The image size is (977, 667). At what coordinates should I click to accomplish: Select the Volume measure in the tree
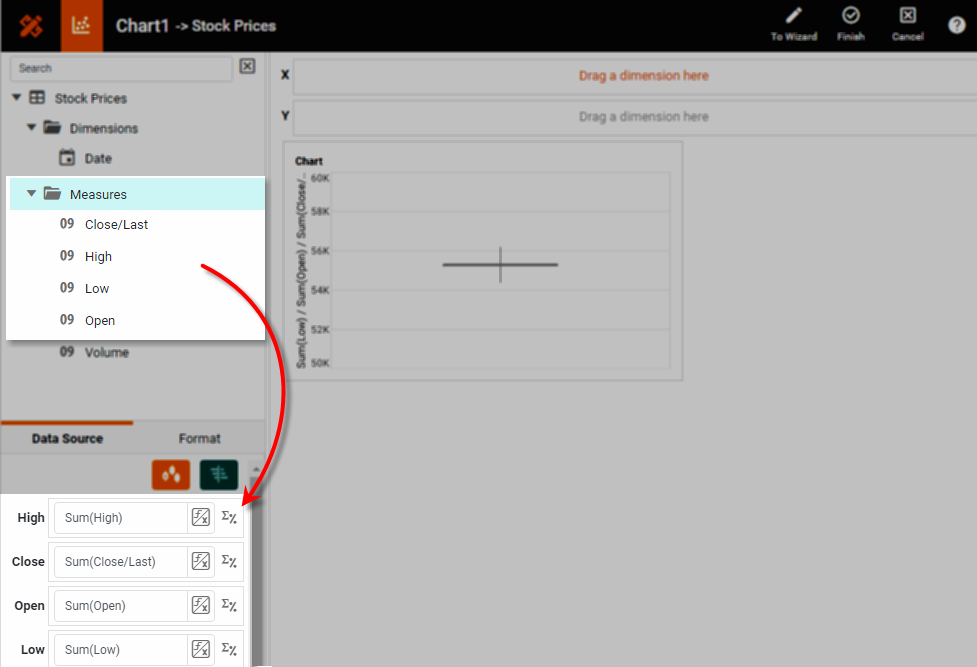pyautogui.click(x=108, y=352)
